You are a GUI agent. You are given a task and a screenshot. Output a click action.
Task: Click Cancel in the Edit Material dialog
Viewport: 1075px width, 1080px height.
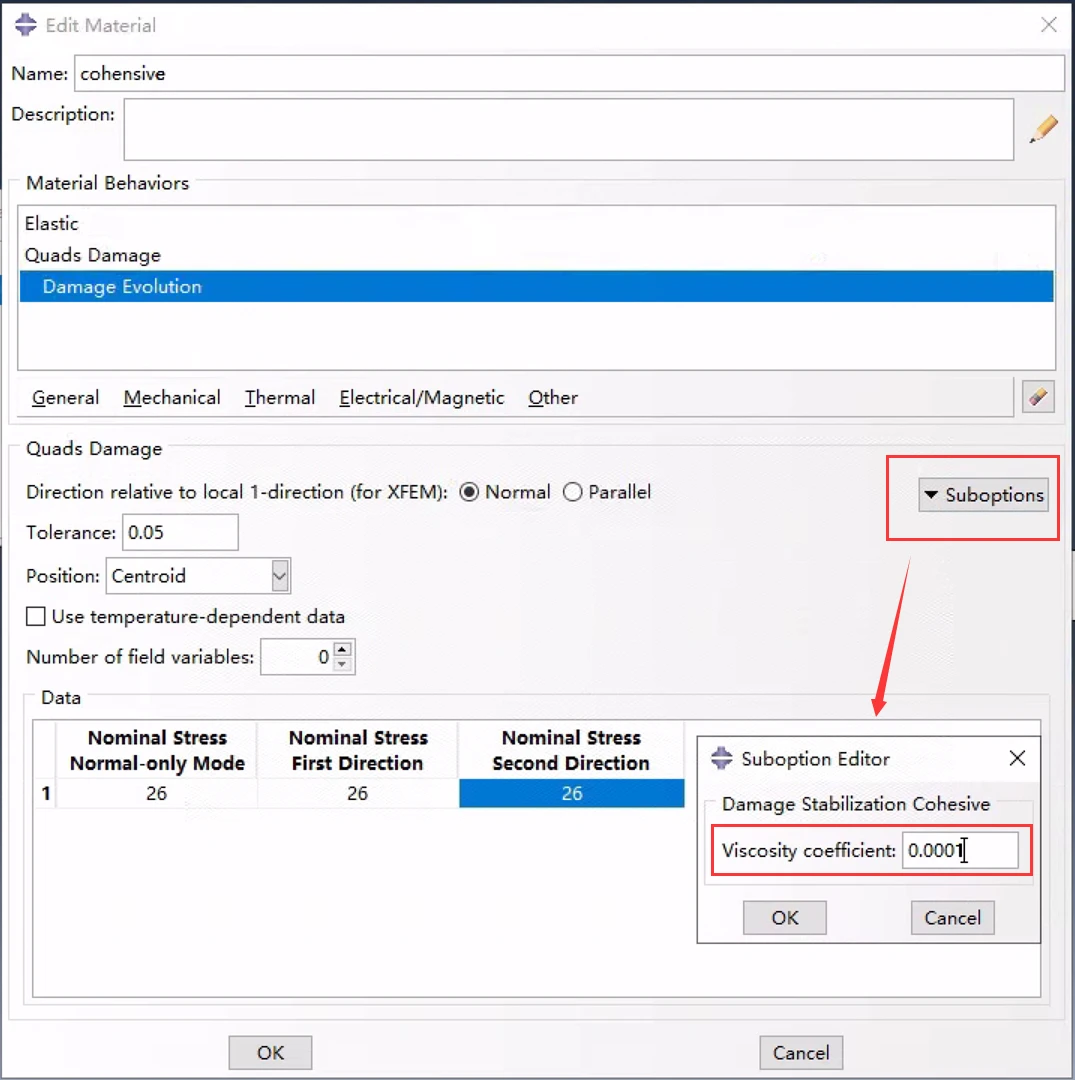point(801,1052)
